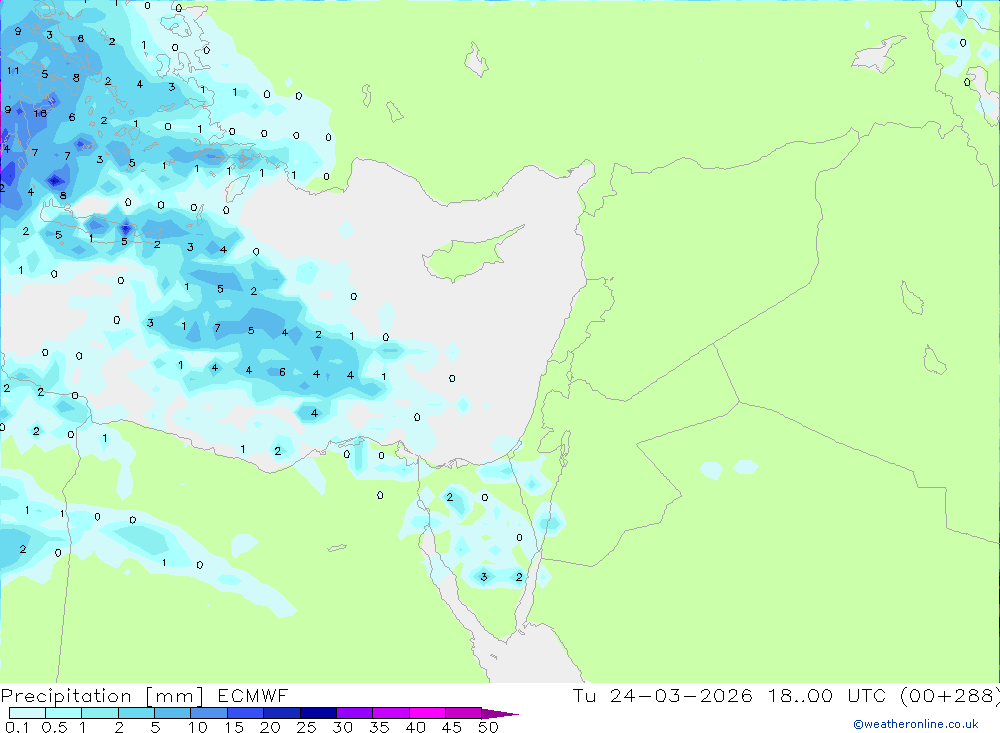Viewport: 1000px width, 733px height.
Task: Click the 45–50 mm legend color swatch
Action: (463, 713)
